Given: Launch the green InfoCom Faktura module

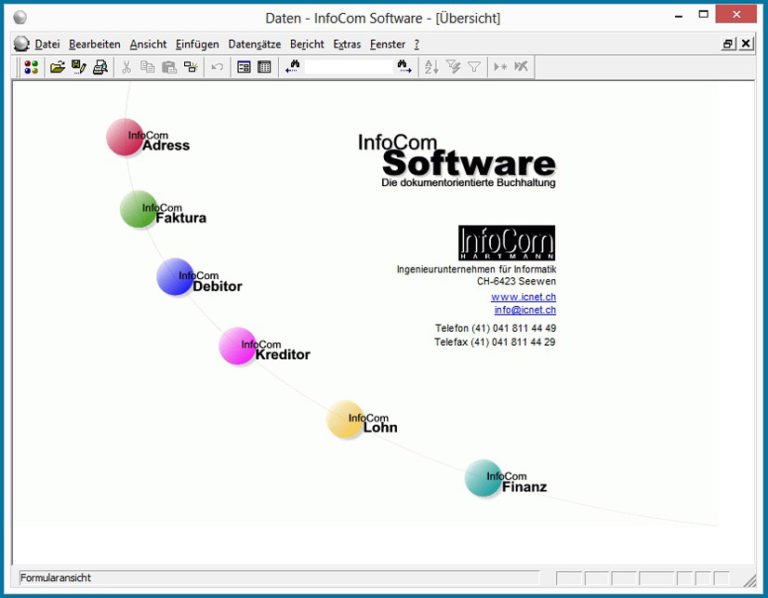Looking at the screenshot, I should [x=139, y=209].
